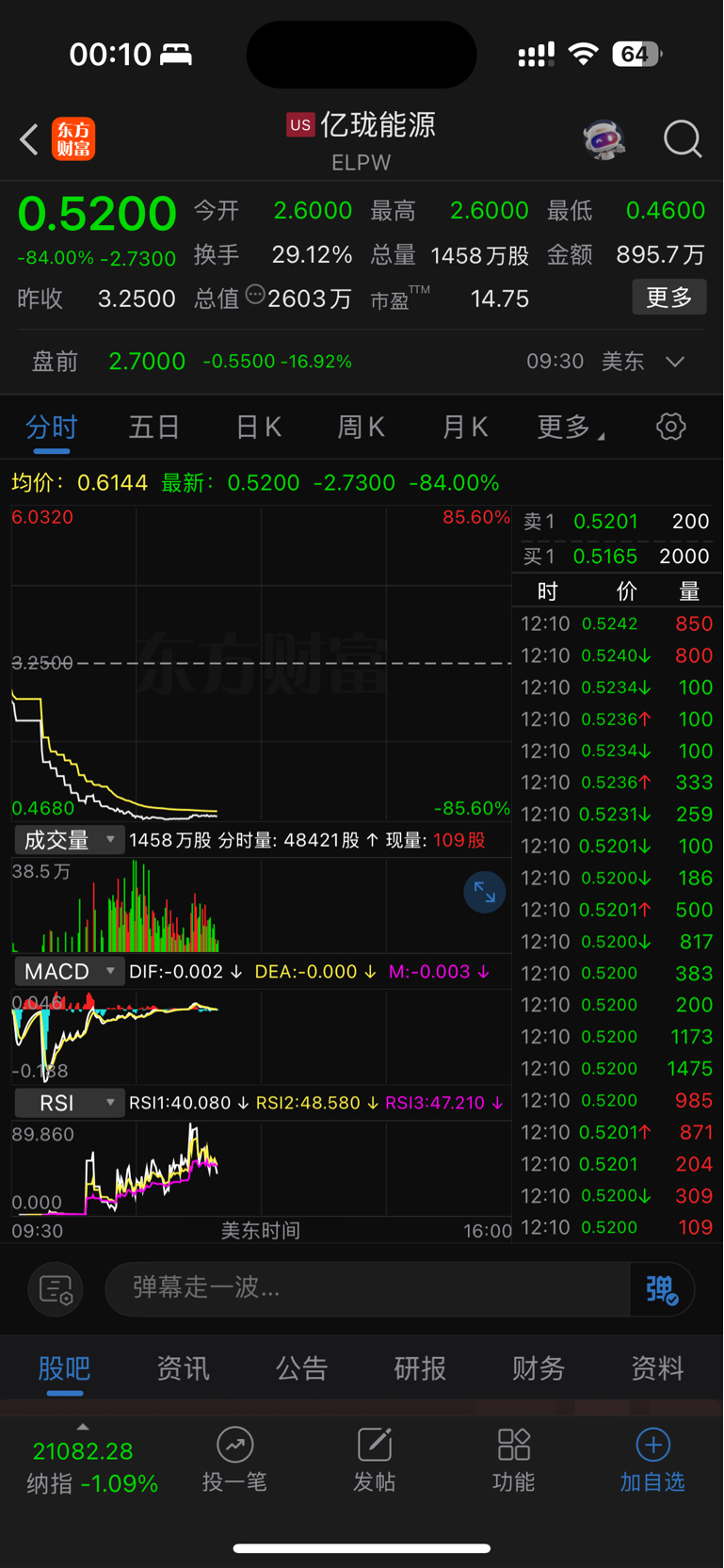Tap the 金额 895.7万 value
This screenshot has height=1568, width=724.
point(660,255)
